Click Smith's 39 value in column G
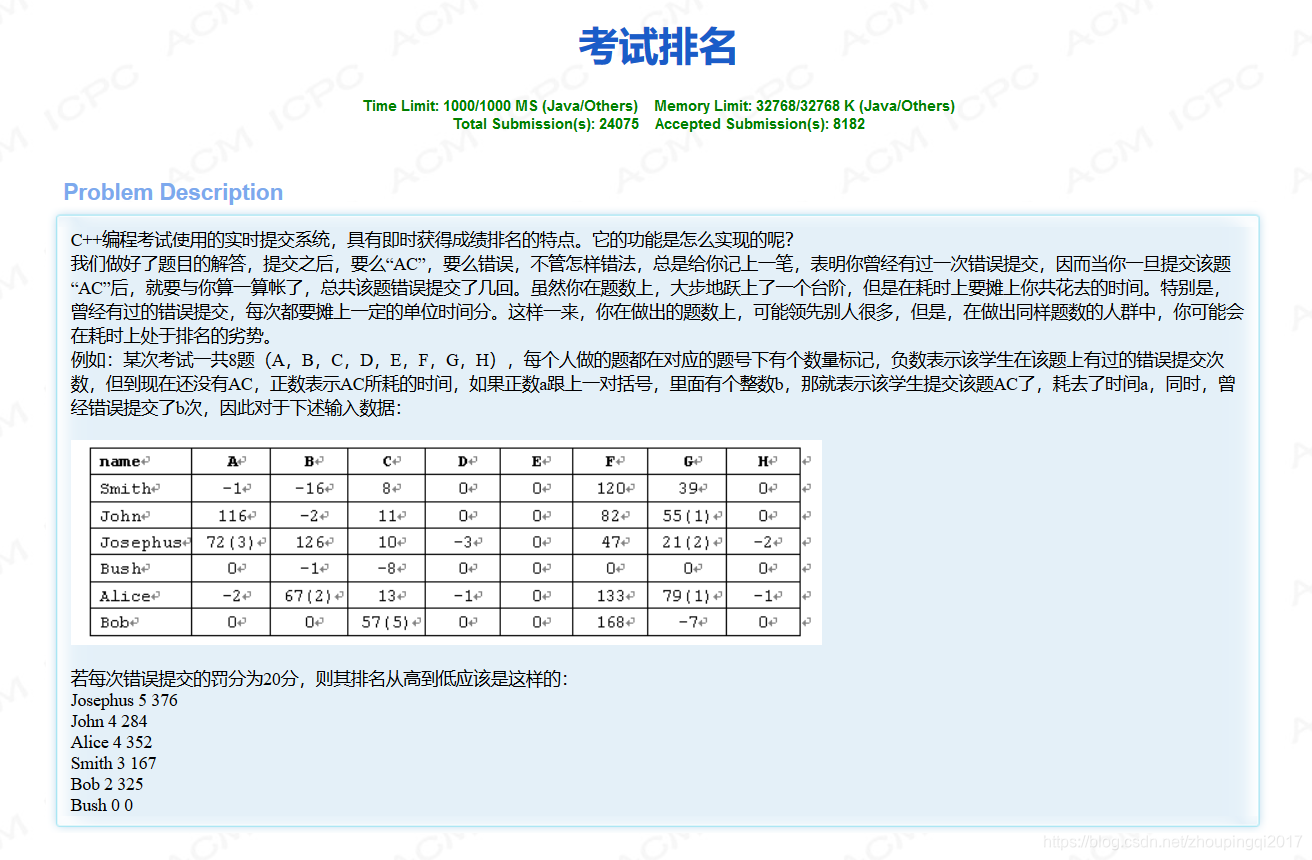 [x=687, y=488]
